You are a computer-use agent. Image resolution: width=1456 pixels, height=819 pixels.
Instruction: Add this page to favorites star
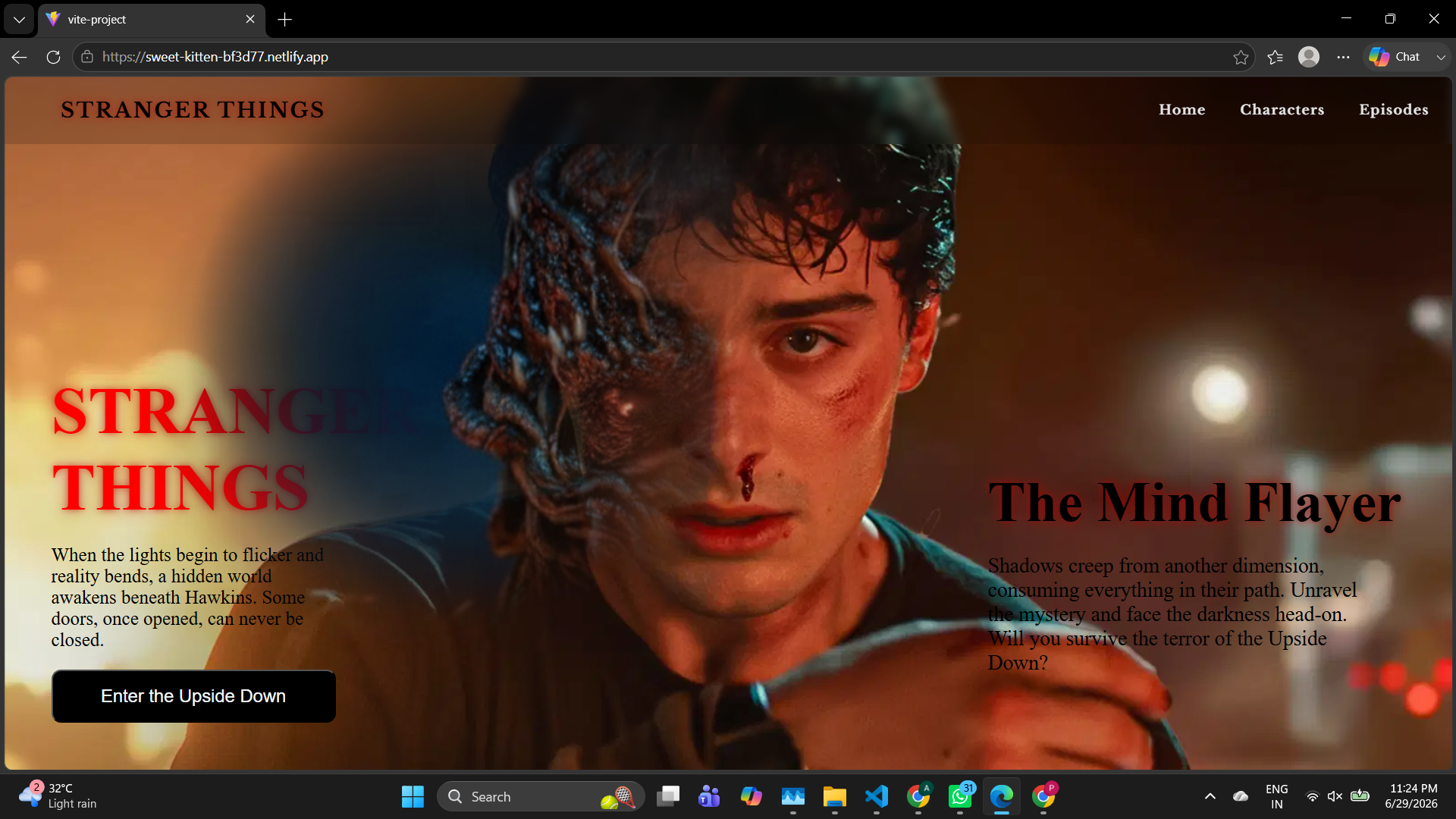(x=1241, y=57)
